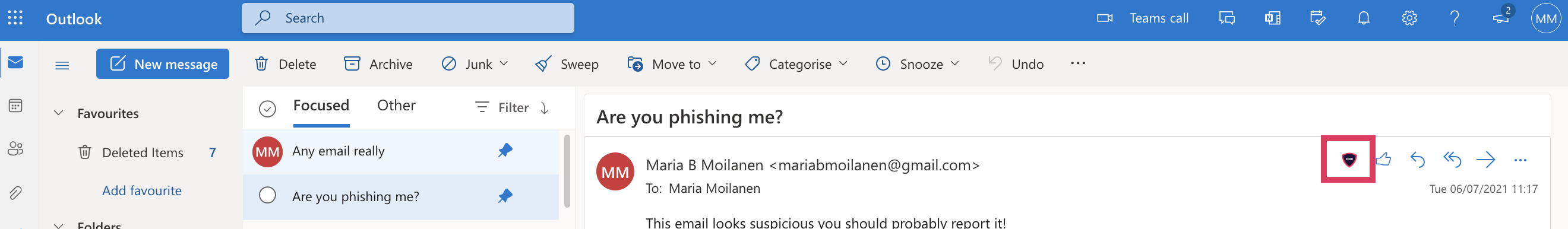Click the Hoxhunt shield report icon
Image resolution: width=1568 pixels, height=229 pixels.
[1349, 160]
